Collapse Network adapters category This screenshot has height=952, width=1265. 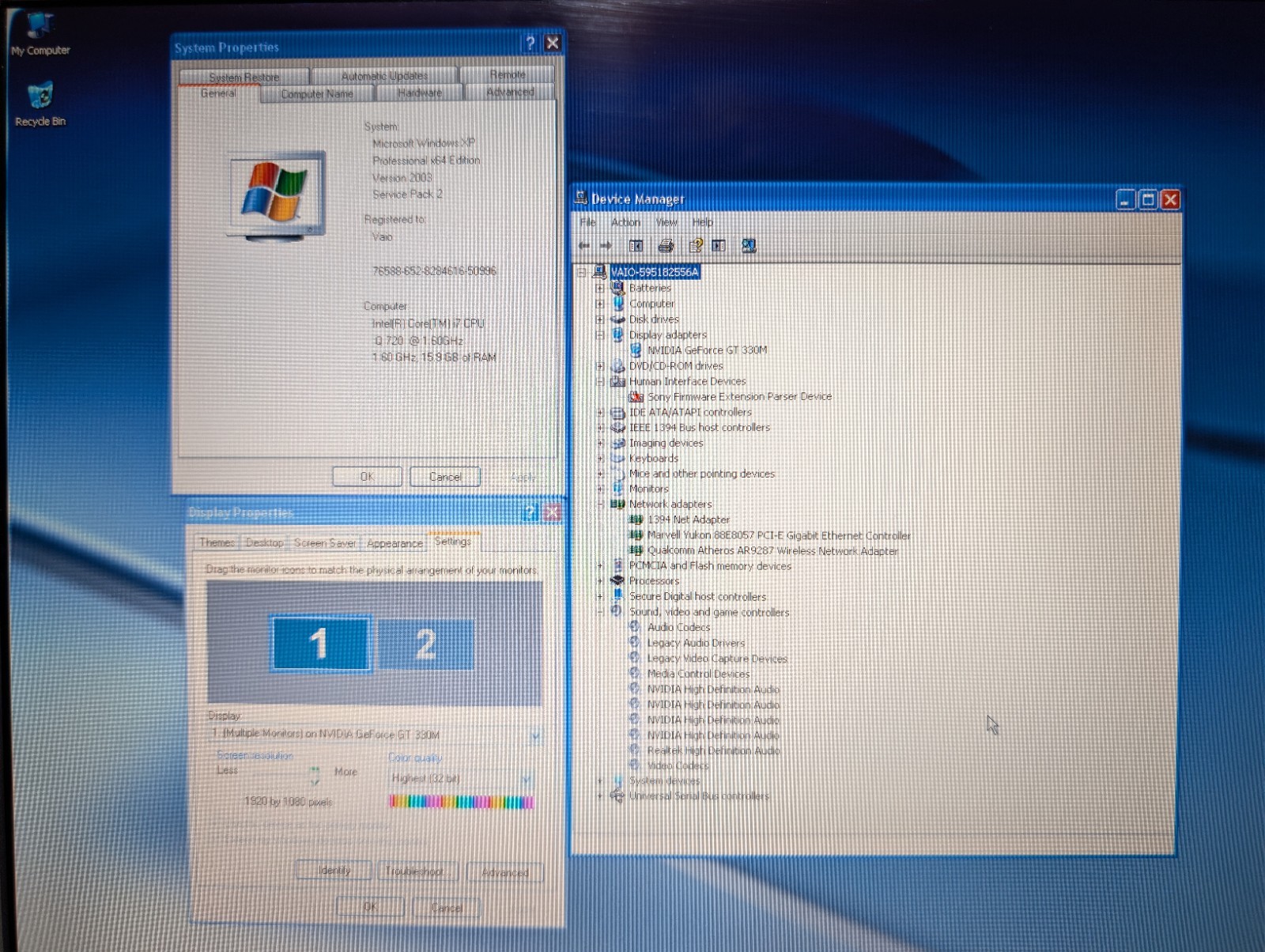[x=600, y=504]
